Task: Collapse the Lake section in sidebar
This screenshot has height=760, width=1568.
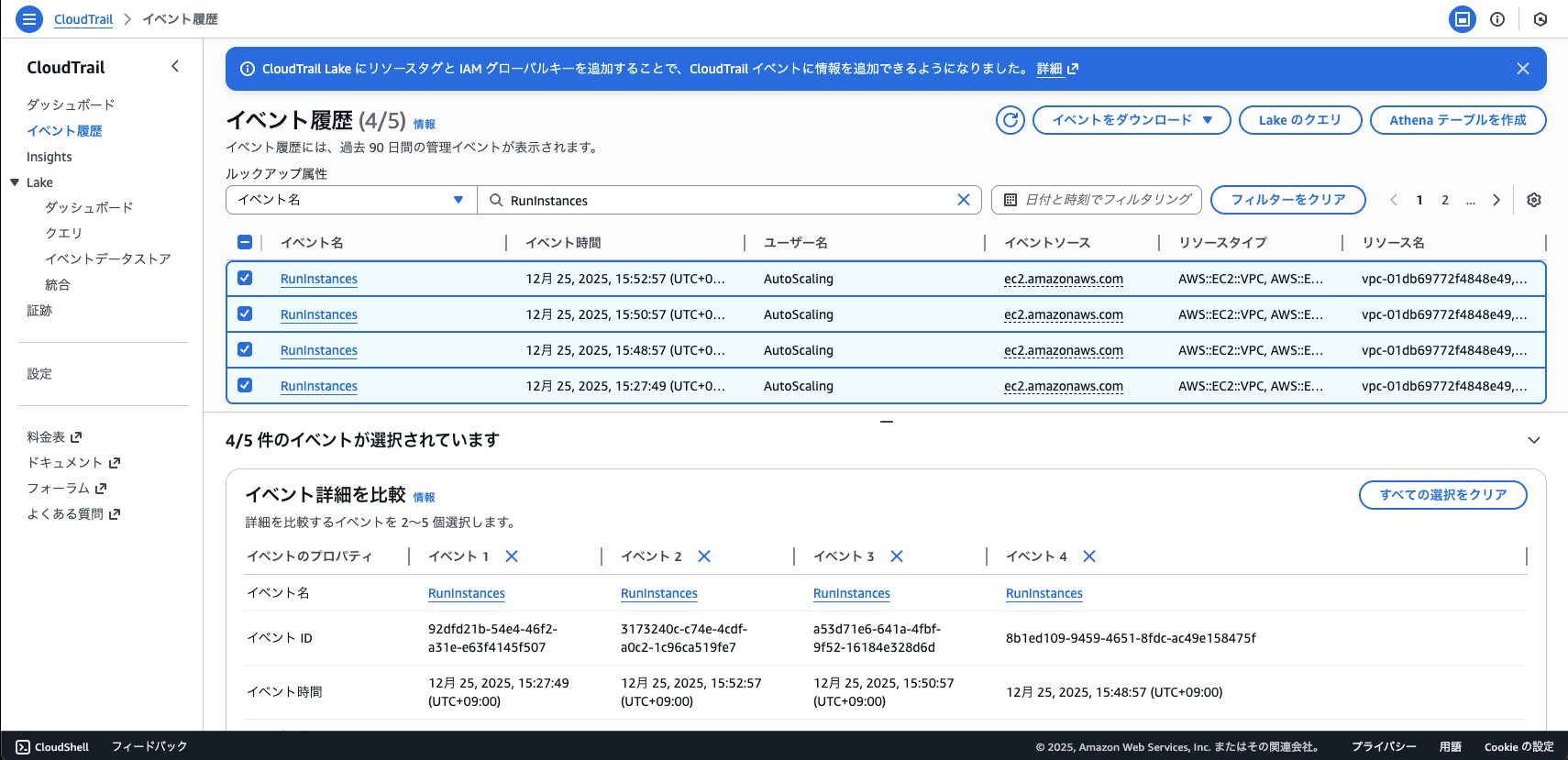Action: click(15, 182)
